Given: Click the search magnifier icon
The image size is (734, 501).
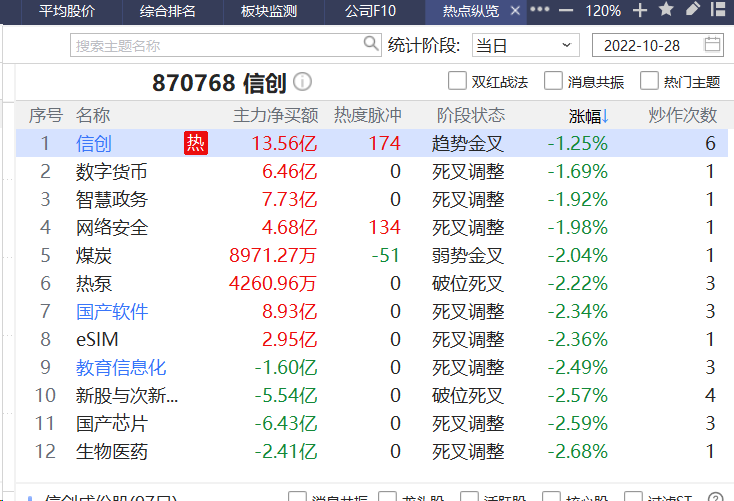Looking at the screenshot, I should click(371, 44).
